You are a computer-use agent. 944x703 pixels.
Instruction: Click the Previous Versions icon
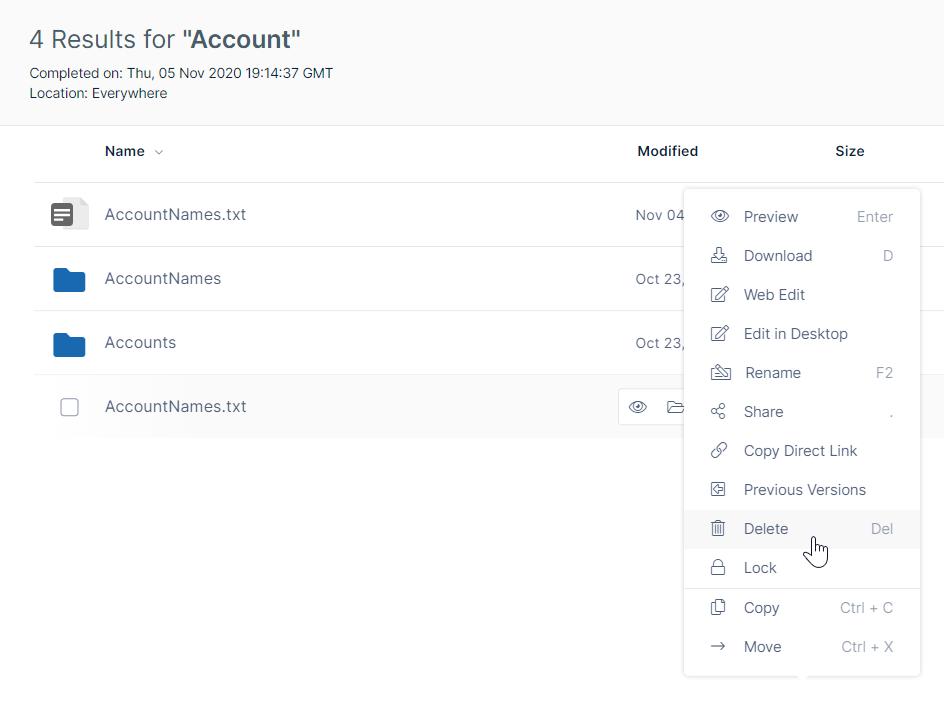[718, 490]
